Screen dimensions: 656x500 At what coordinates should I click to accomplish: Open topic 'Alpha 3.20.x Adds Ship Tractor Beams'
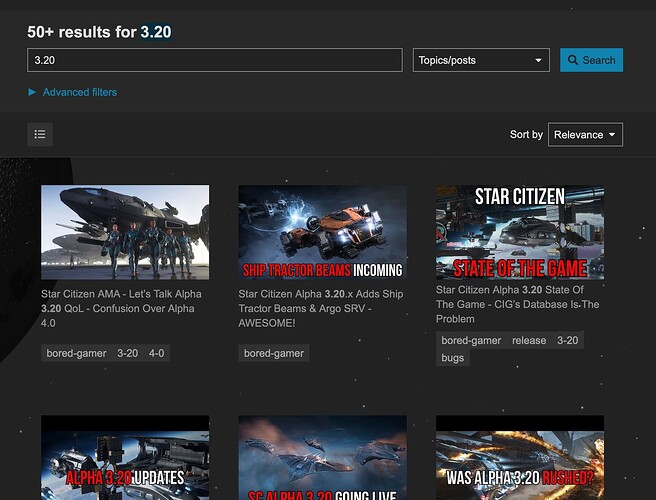point(321,308)
